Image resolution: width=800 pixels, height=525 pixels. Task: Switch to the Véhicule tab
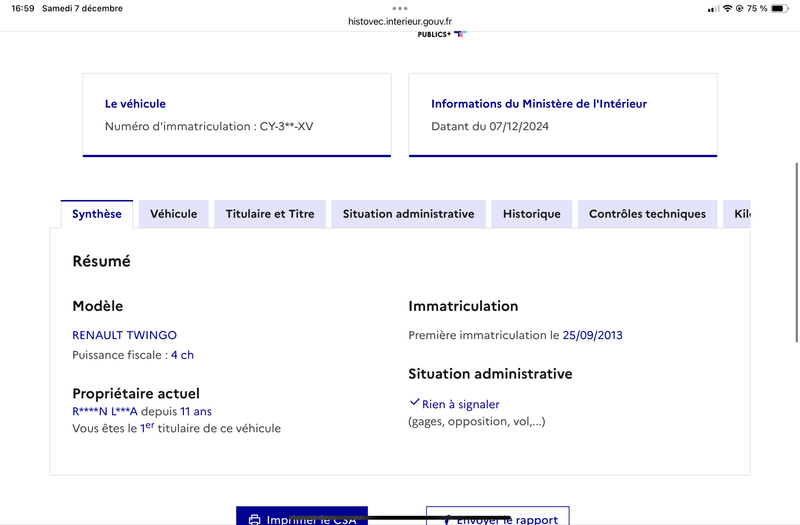pyautogui.click(x=173, y=214)
